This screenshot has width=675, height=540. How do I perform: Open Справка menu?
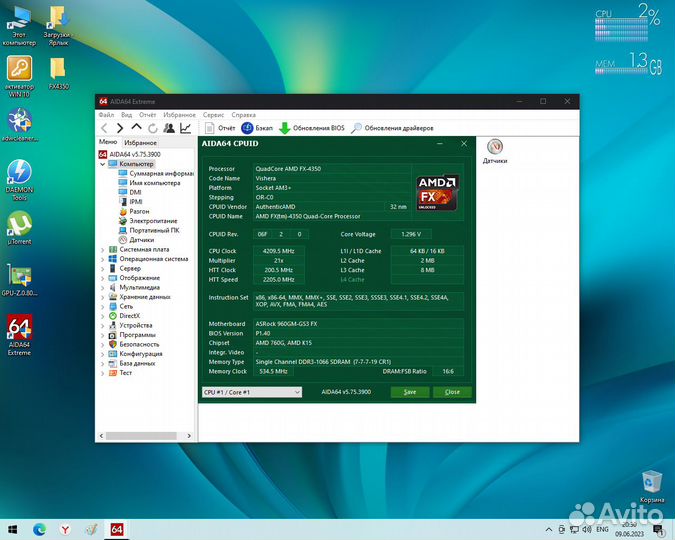pos(244,115)
